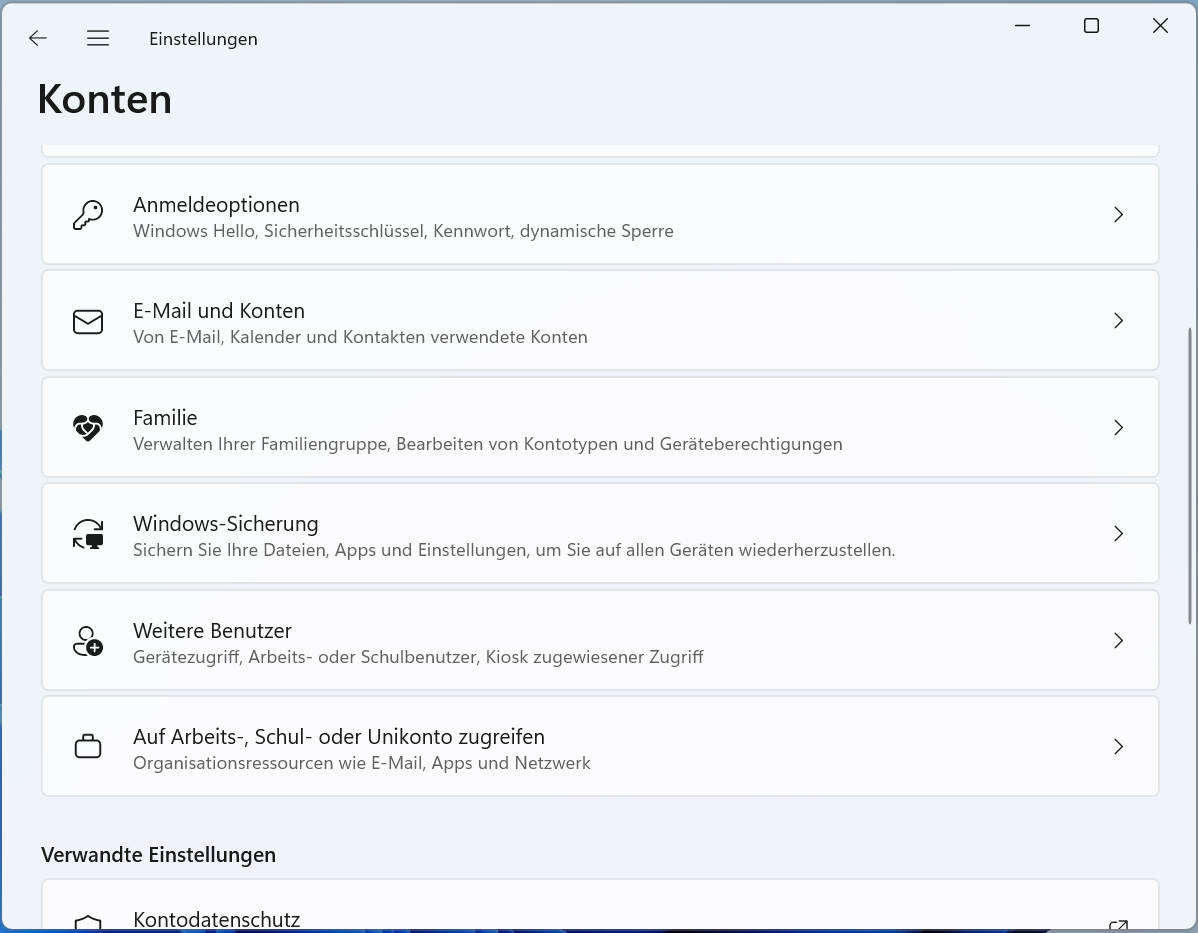The height and width of the screenshot is (933, 1198).
Task: Open Familie using its right chevron
Action: (1119, 428)
